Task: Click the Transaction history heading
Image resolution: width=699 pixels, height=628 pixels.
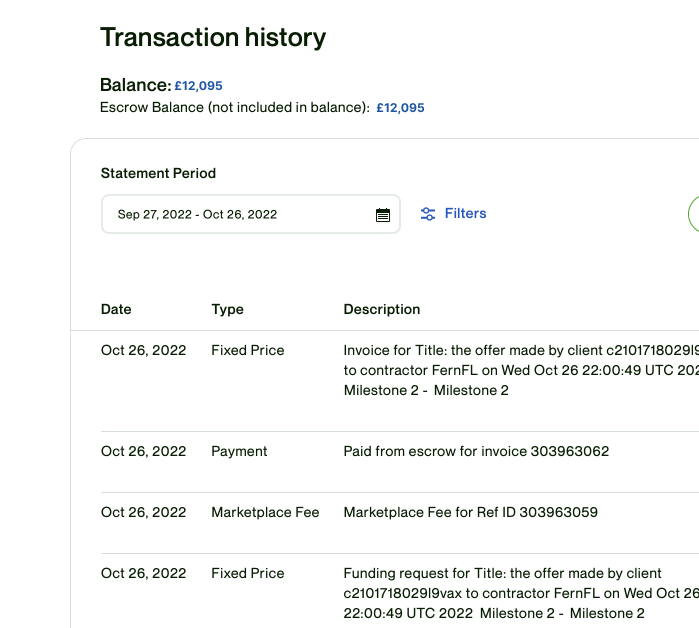Action: (213, 37)
